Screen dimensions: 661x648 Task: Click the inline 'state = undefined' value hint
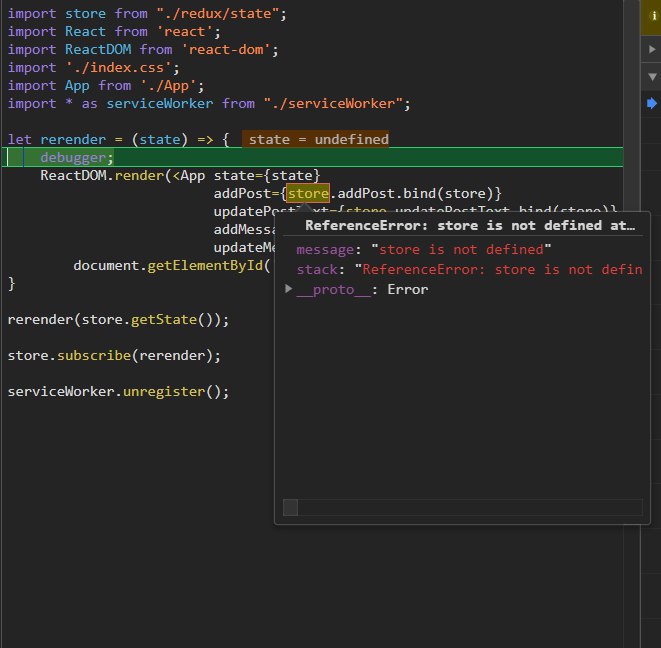click(x=317, y=140)
